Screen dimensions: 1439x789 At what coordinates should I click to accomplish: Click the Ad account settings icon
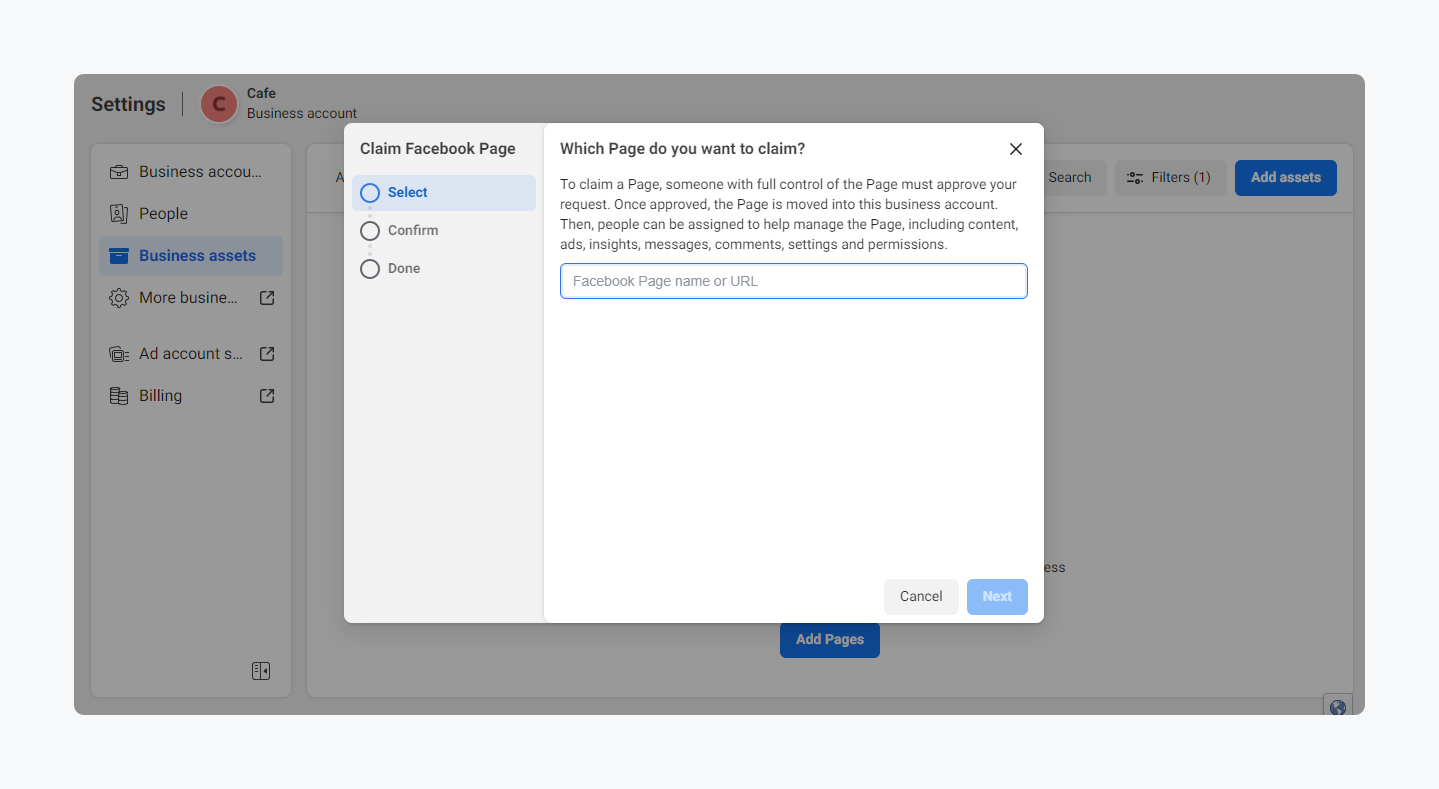point(119,354)
